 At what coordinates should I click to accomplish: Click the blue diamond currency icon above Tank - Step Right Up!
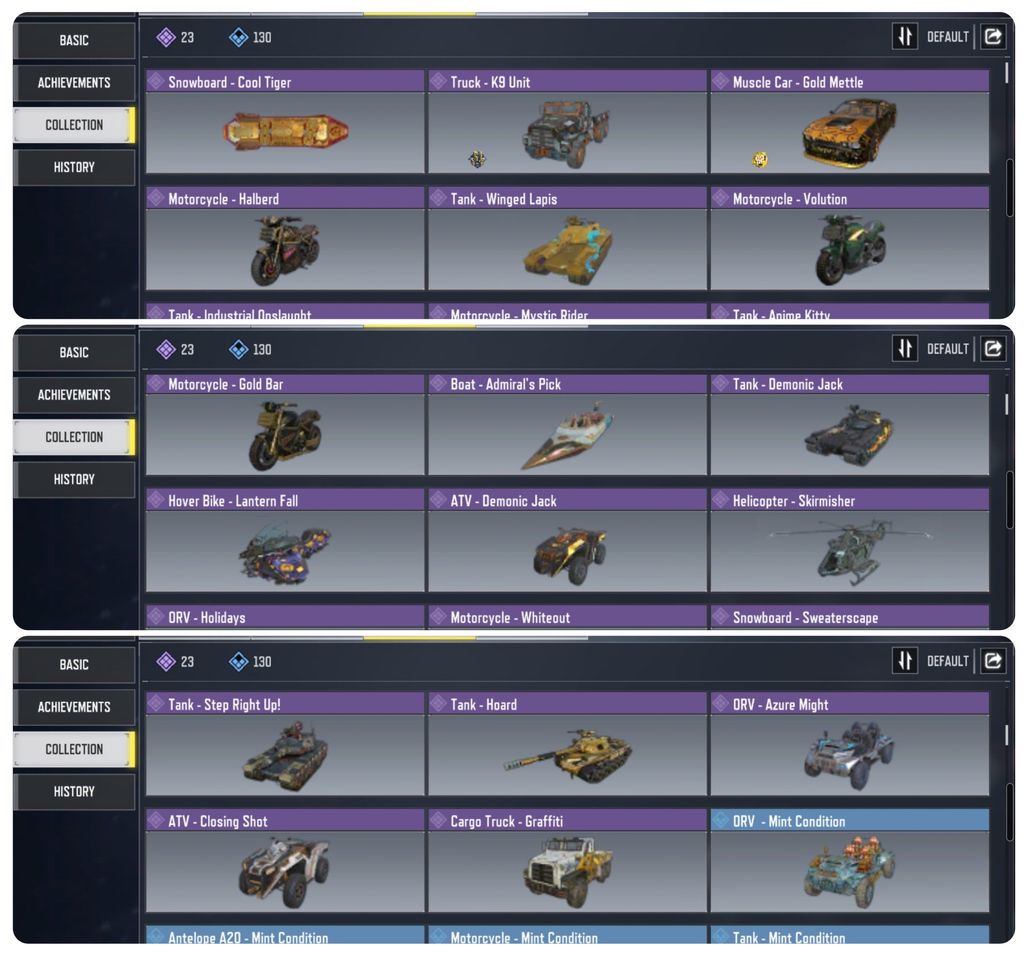pos(239,662)
